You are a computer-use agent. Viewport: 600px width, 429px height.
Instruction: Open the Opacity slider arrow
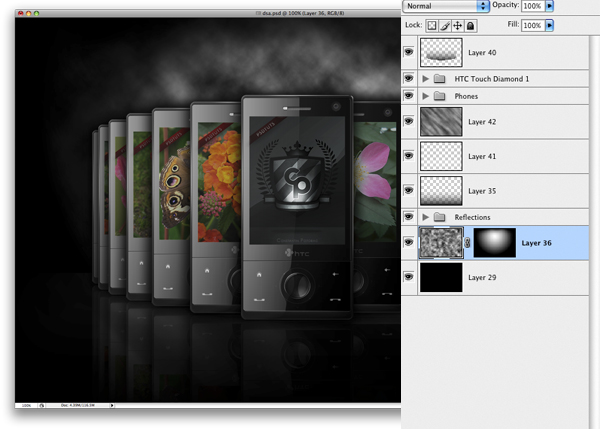coord(549,6)
